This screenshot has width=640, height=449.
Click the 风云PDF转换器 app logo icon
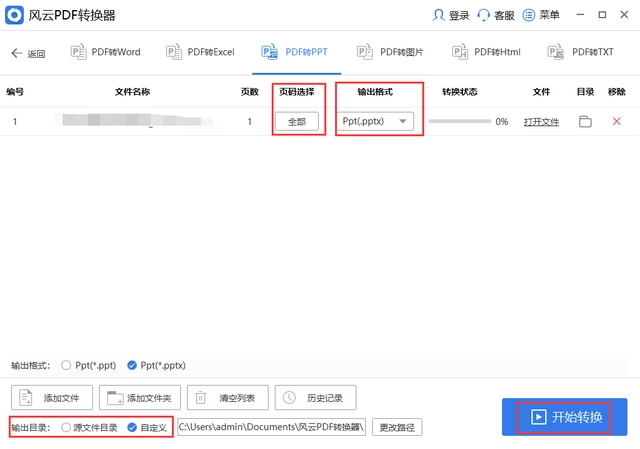[14, 16]
